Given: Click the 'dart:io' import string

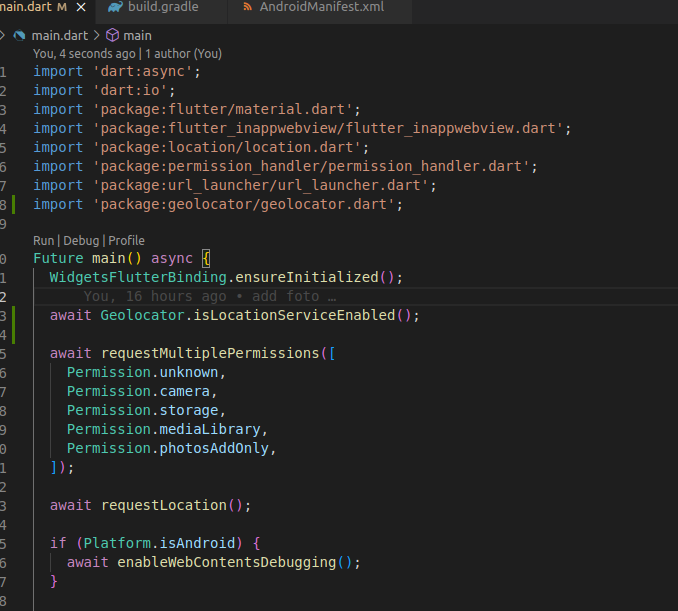Looking at the screenshot, I should pos(130,90).
